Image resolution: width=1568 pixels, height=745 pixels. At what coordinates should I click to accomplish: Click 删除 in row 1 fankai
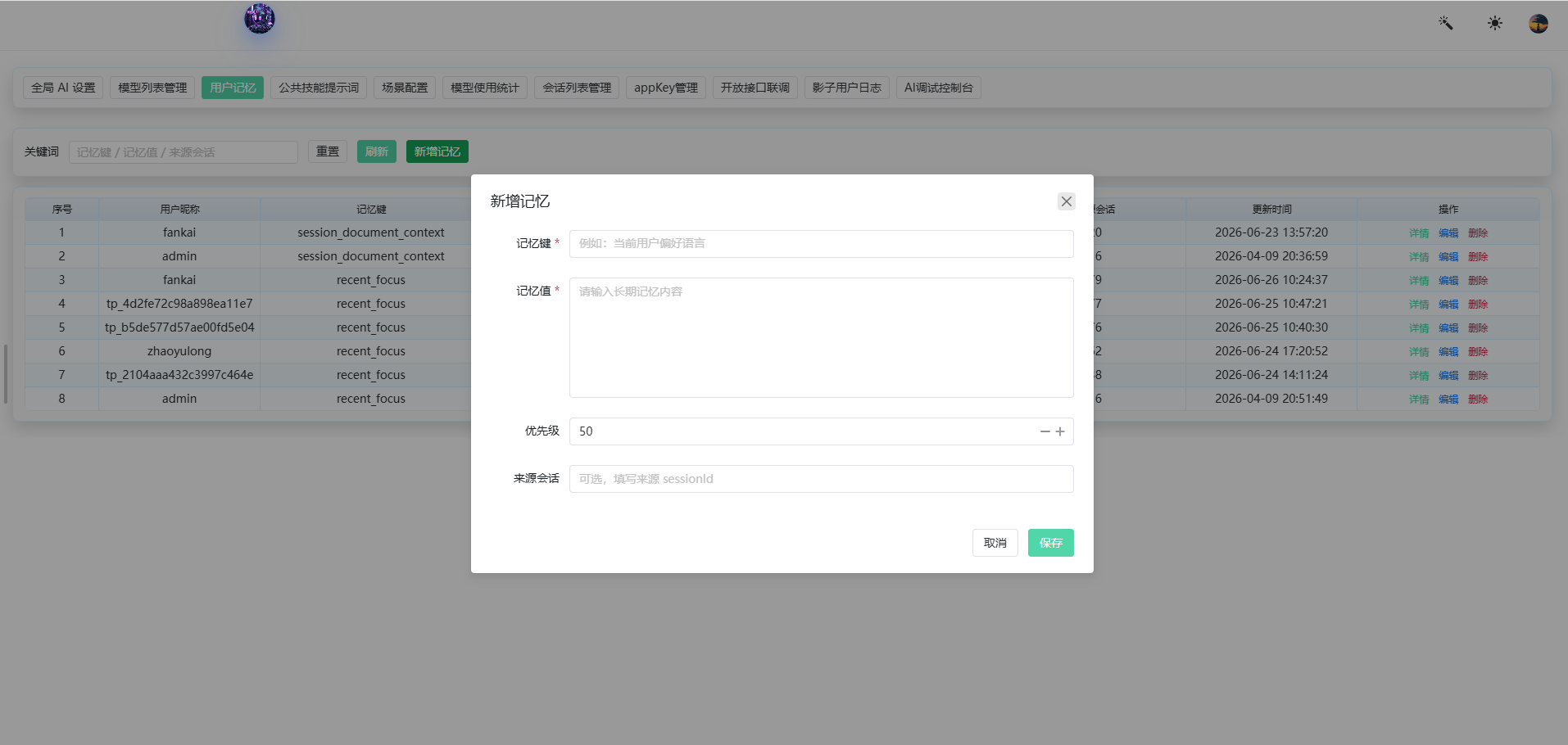[1478, 233]
